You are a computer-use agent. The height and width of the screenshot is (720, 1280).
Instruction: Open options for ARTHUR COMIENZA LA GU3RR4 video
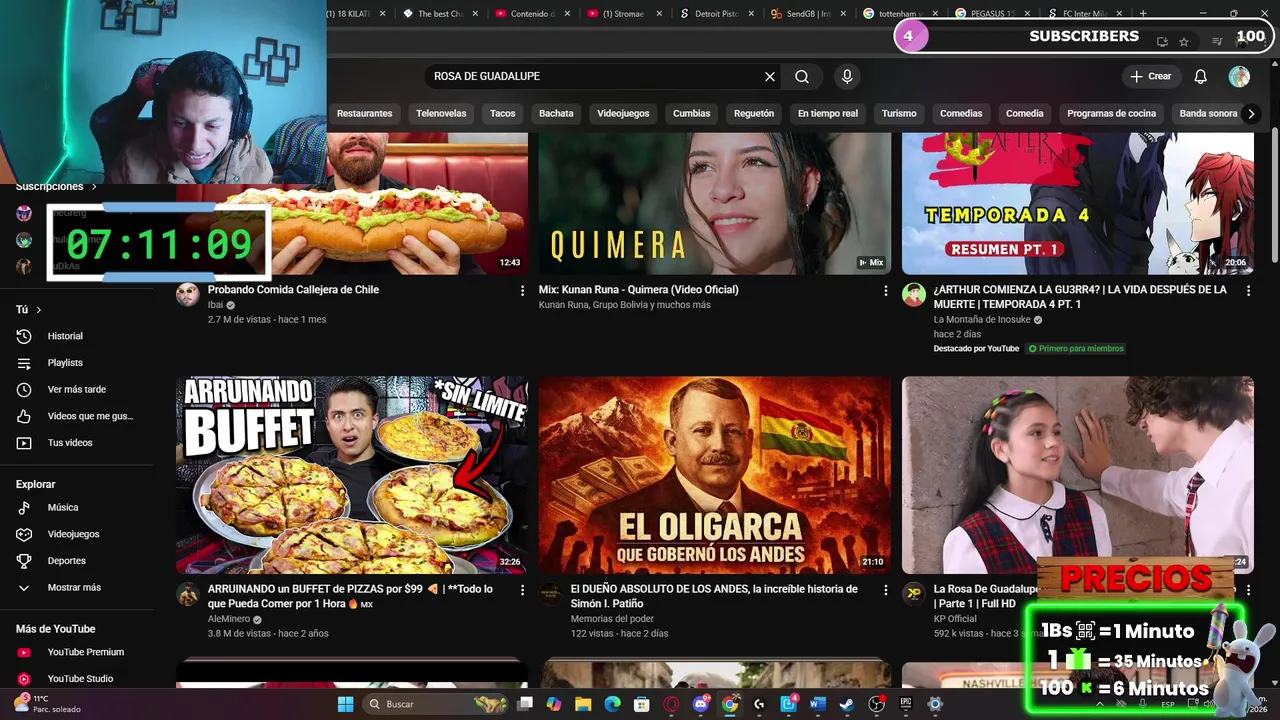1248,290
